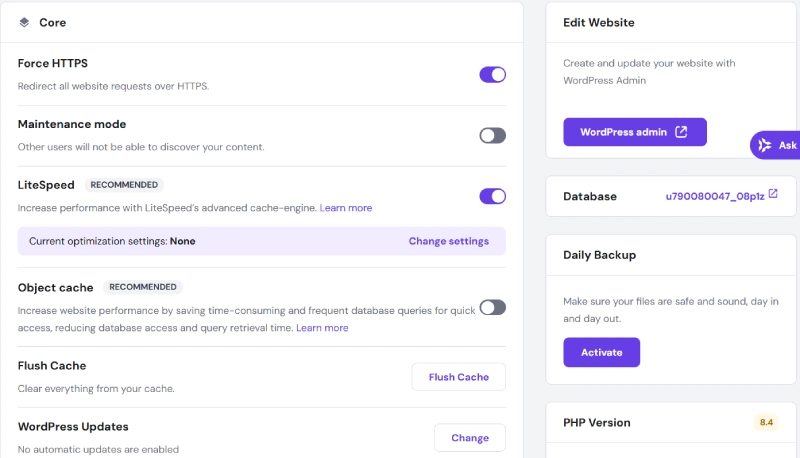
Task: Enable the Object cache toggle
Action: tap(492, 308)
